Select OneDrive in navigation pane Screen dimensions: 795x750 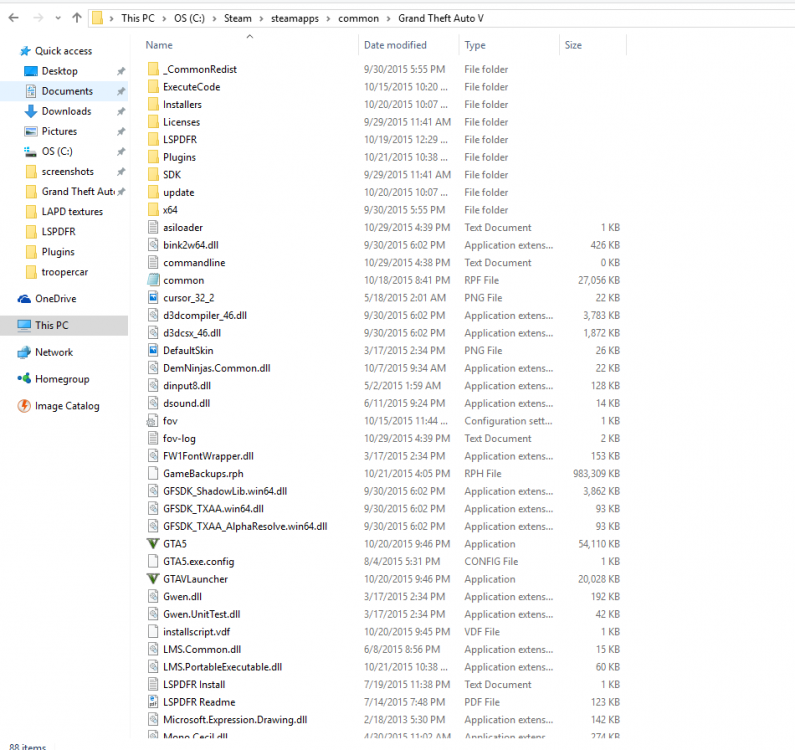point(56,299)
